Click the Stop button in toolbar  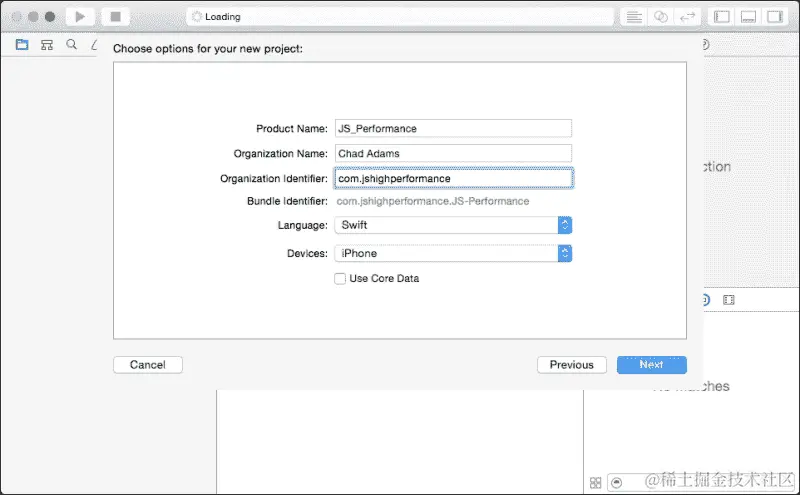pyautogui.click(x=115, y=16)
